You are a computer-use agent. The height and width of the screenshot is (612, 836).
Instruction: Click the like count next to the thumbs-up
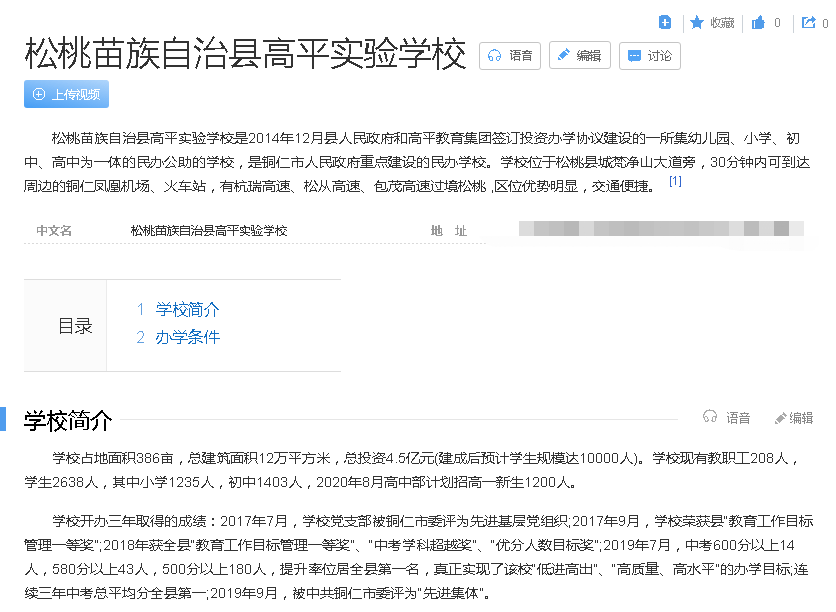(x=777, y=22)
